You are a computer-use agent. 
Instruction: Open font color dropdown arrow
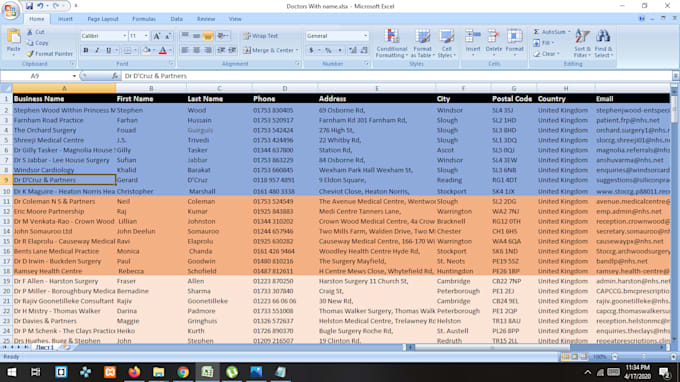click(x=170, y=50)
